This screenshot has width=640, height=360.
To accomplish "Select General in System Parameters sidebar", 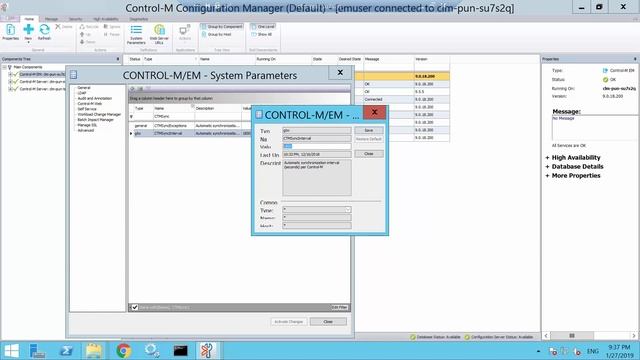I will click(x=84, y=88).
